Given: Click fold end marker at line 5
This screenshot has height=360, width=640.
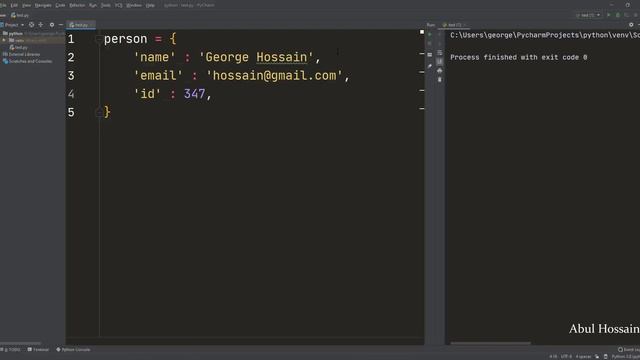Looking at the screenshot, I should coord(98,112).
